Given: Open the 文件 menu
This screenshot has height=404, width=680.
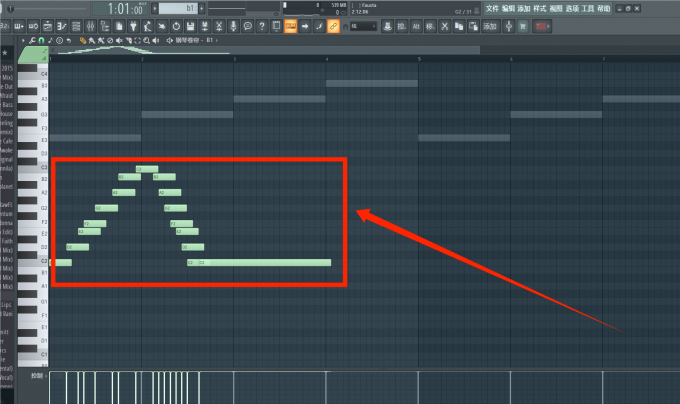Looking at the screenshot, I should click(491, 8).
